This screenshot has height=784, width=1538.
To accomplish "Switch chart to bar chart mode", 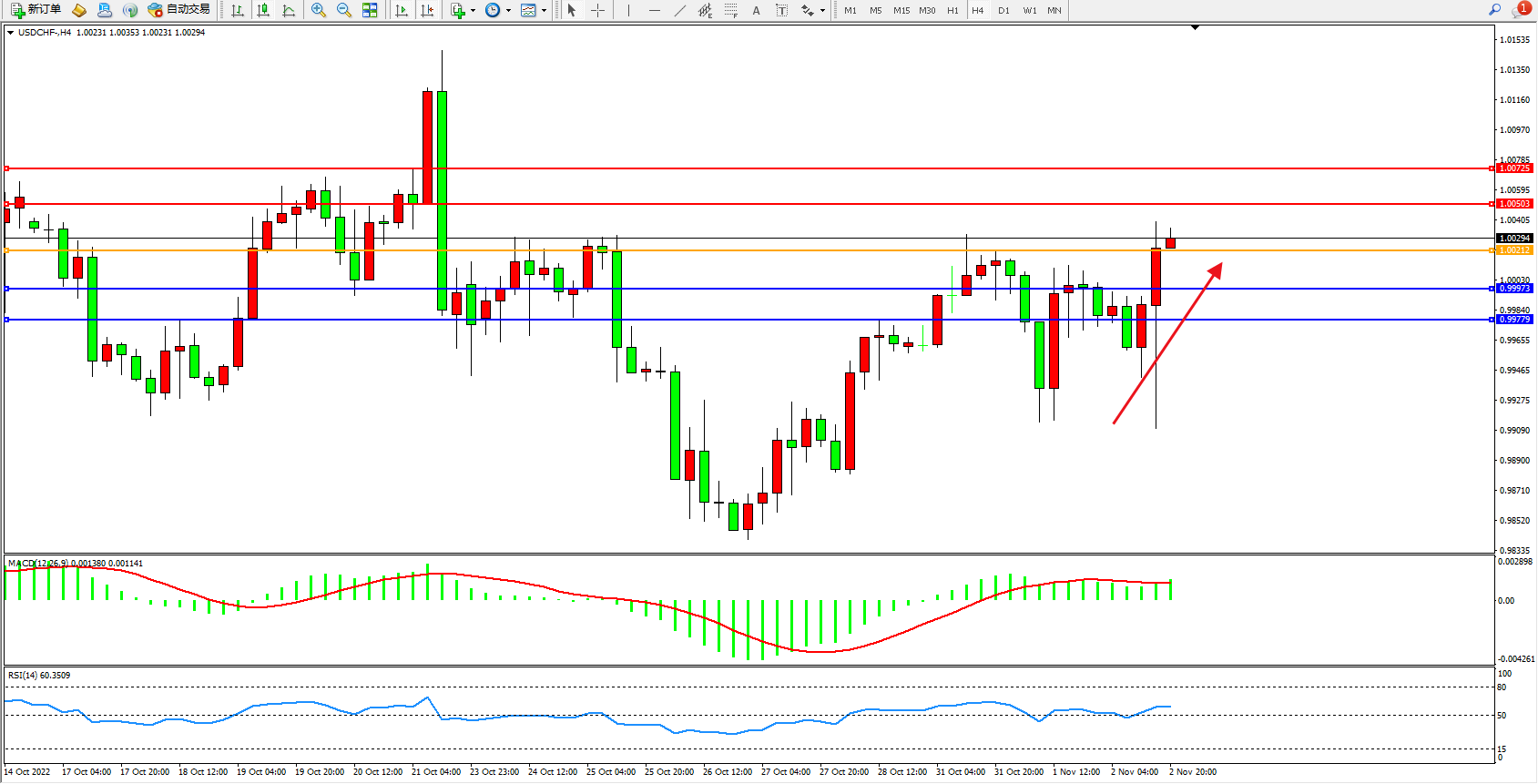I will [x=238, y=10].
